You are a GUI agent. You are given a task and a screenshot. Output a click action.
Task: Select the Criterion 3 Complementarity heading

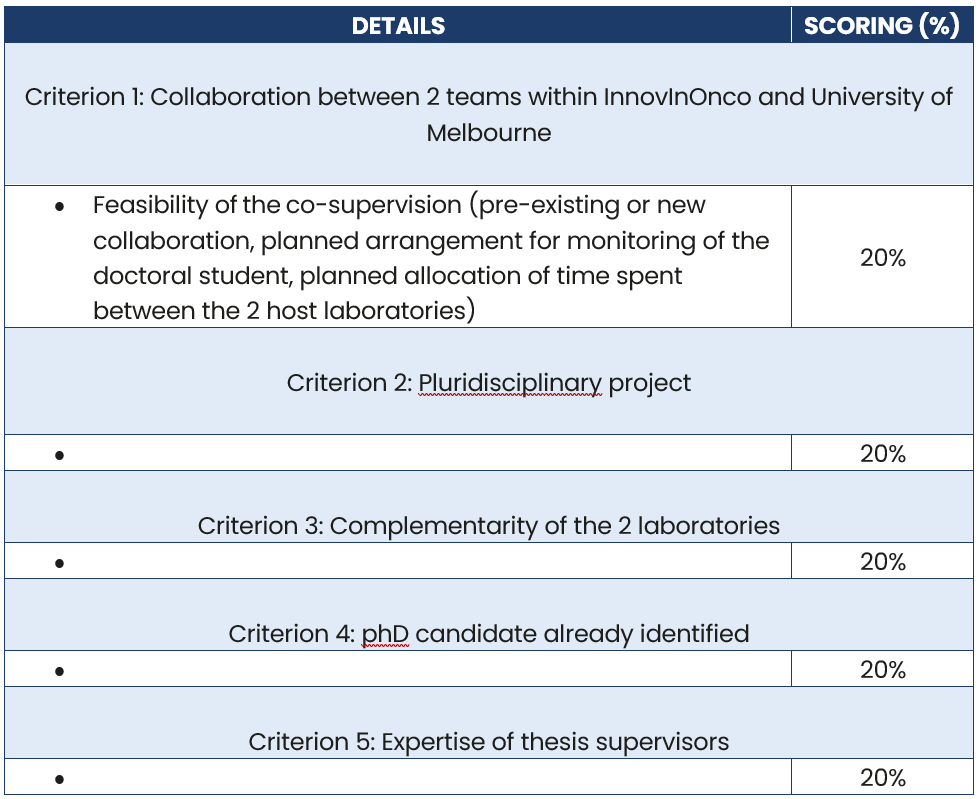tap(488, 525)
